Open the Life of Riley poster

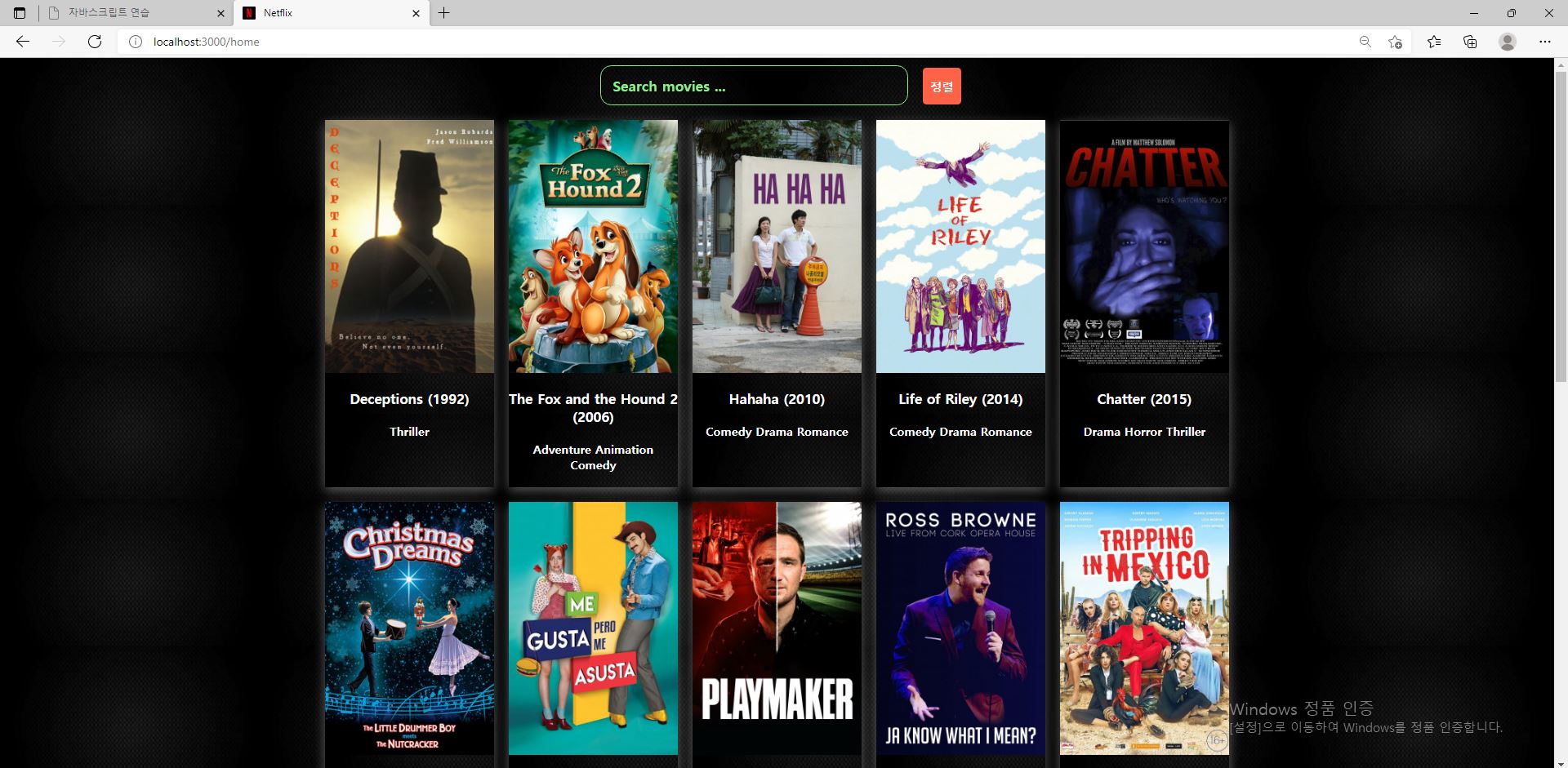(960, 246)
